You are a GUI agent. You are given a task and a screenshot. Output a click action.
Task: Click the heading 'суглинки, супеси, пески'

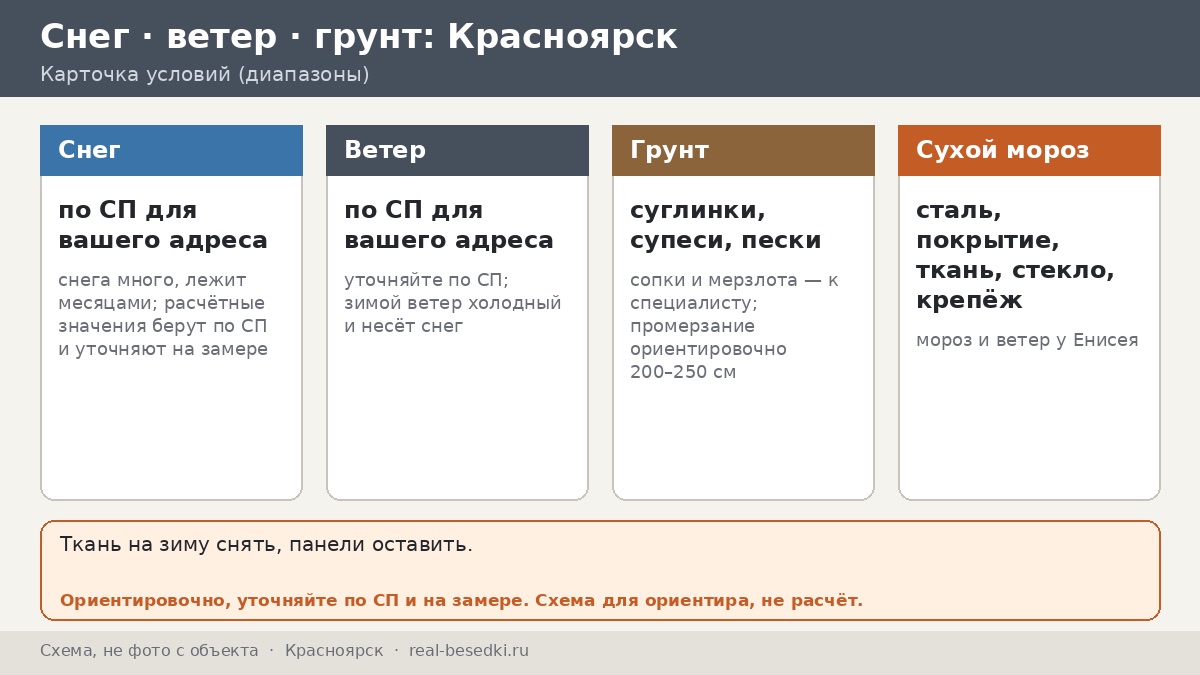726,226
